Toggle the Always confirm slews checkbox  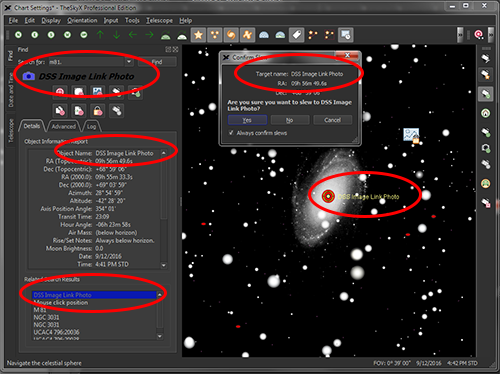tap(231, 133)
